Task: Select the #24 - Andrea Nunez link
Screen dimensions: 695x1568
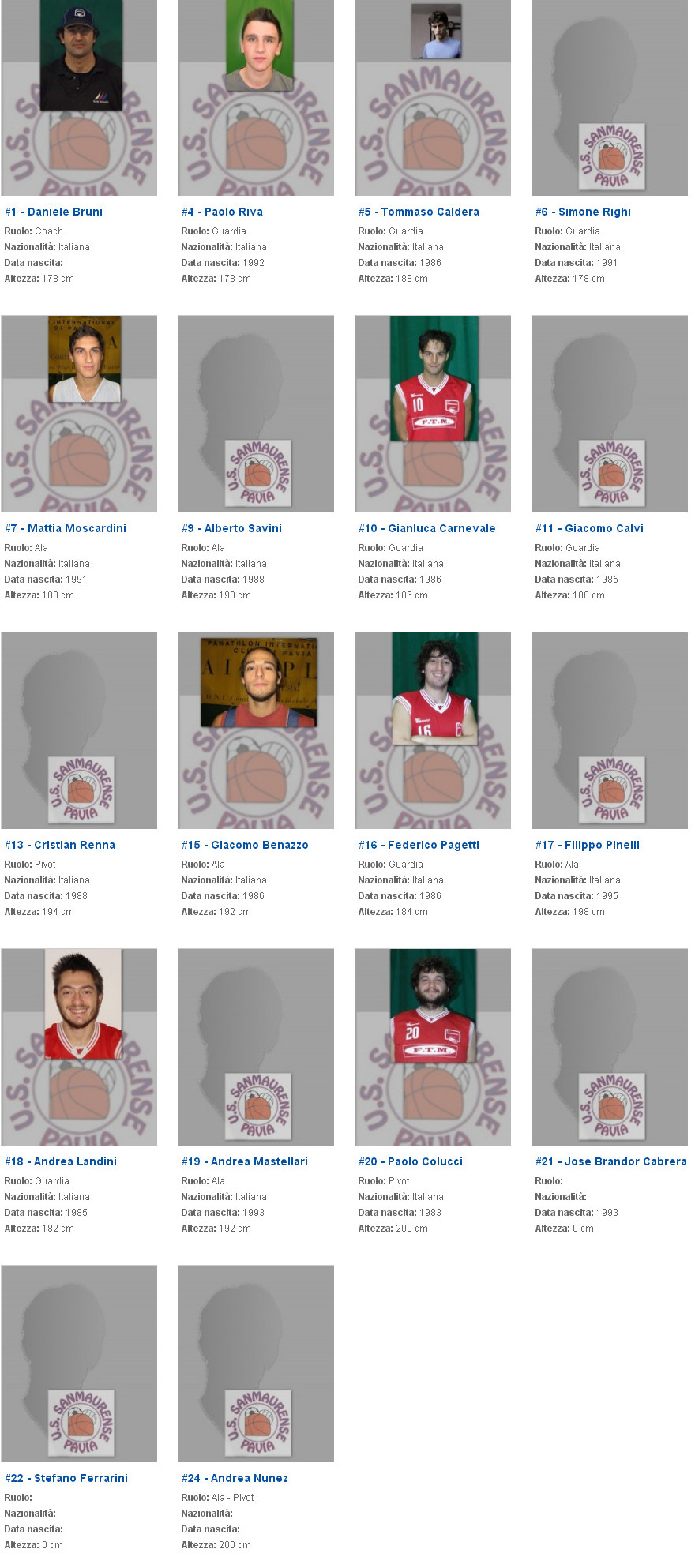Action: [x=235, y=1478]
